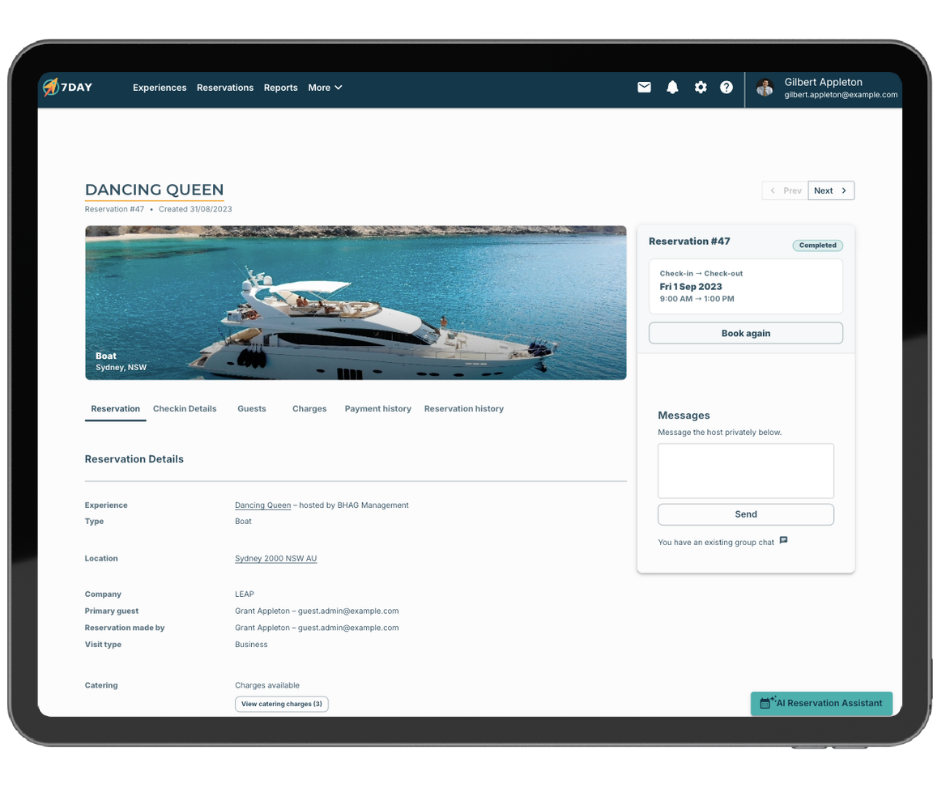Go to the Next reservation

[x=831, y=190]
